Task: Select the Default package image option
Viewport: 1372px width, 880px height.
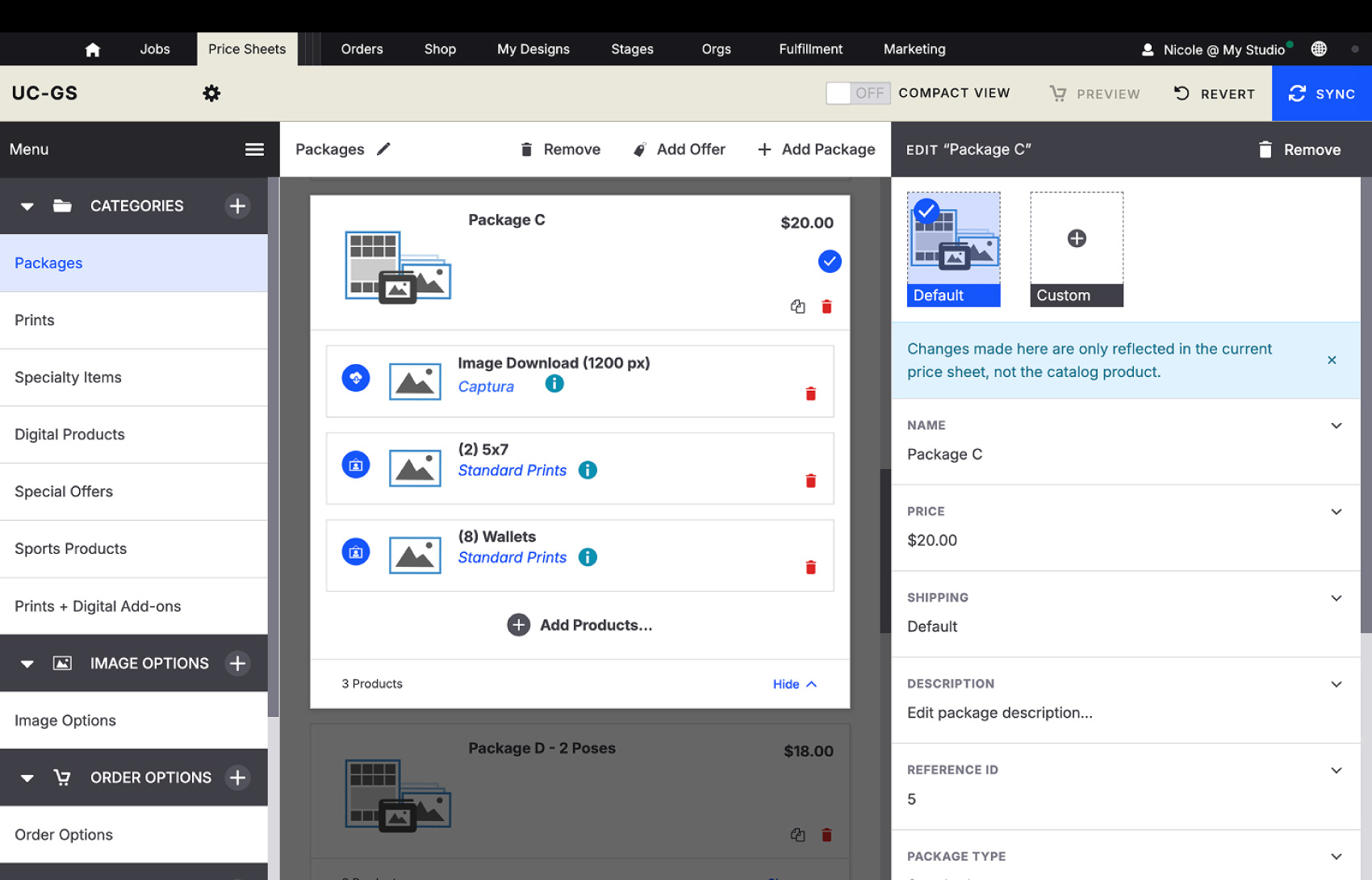Action: click(x=953, y=249)
